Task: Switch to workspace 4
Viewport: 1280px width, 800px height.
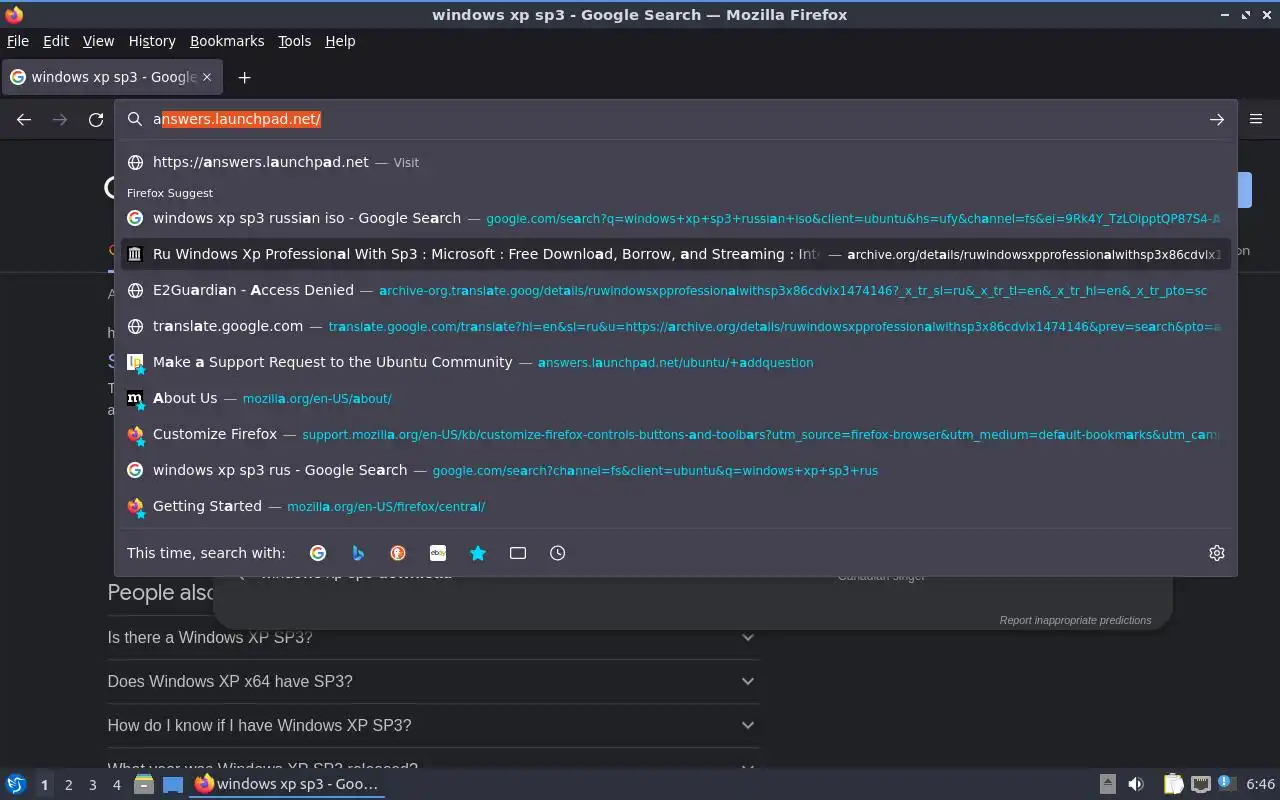Action: point(116,785)
